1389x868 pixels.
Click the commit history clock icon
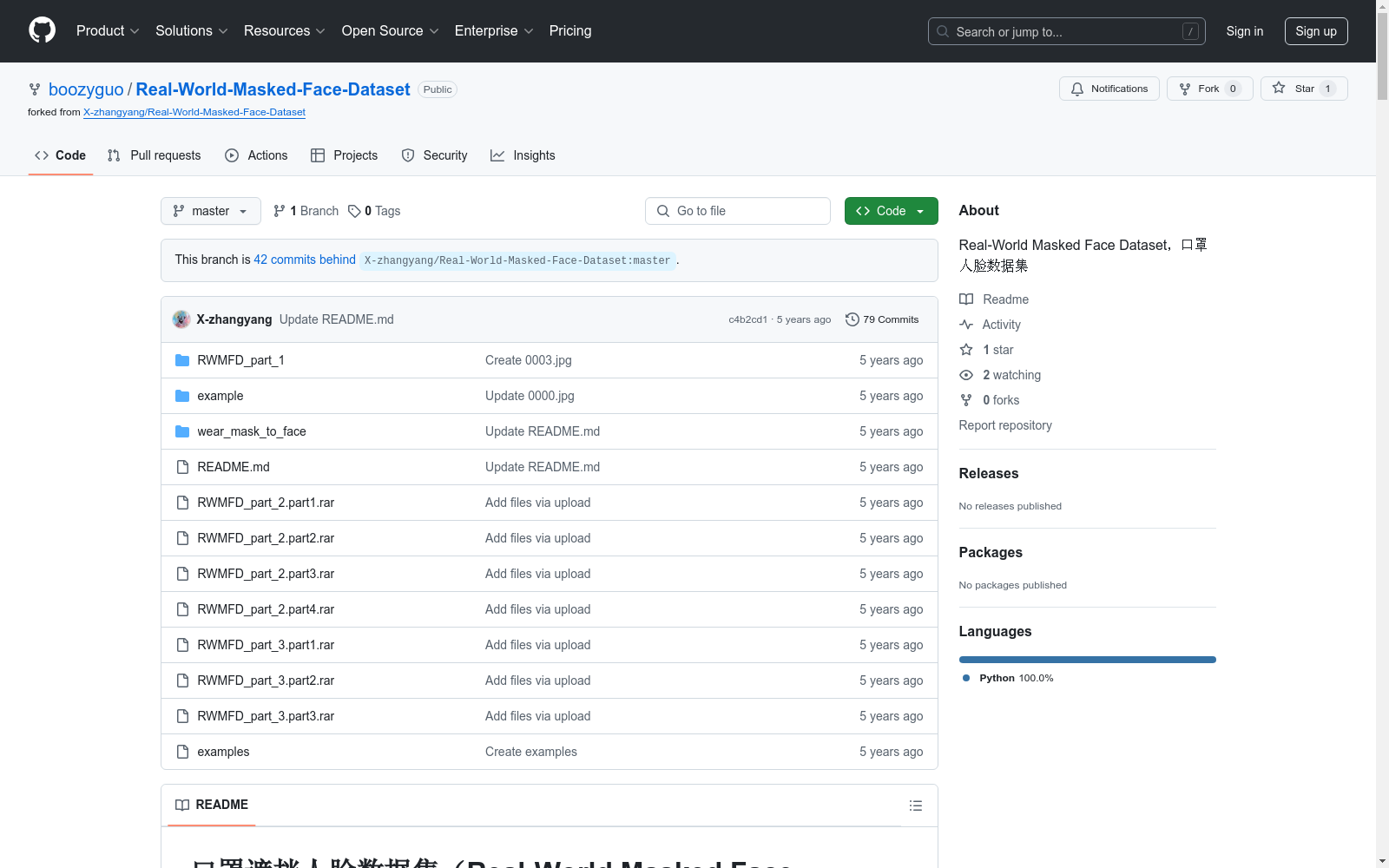(x=852, y=319)
